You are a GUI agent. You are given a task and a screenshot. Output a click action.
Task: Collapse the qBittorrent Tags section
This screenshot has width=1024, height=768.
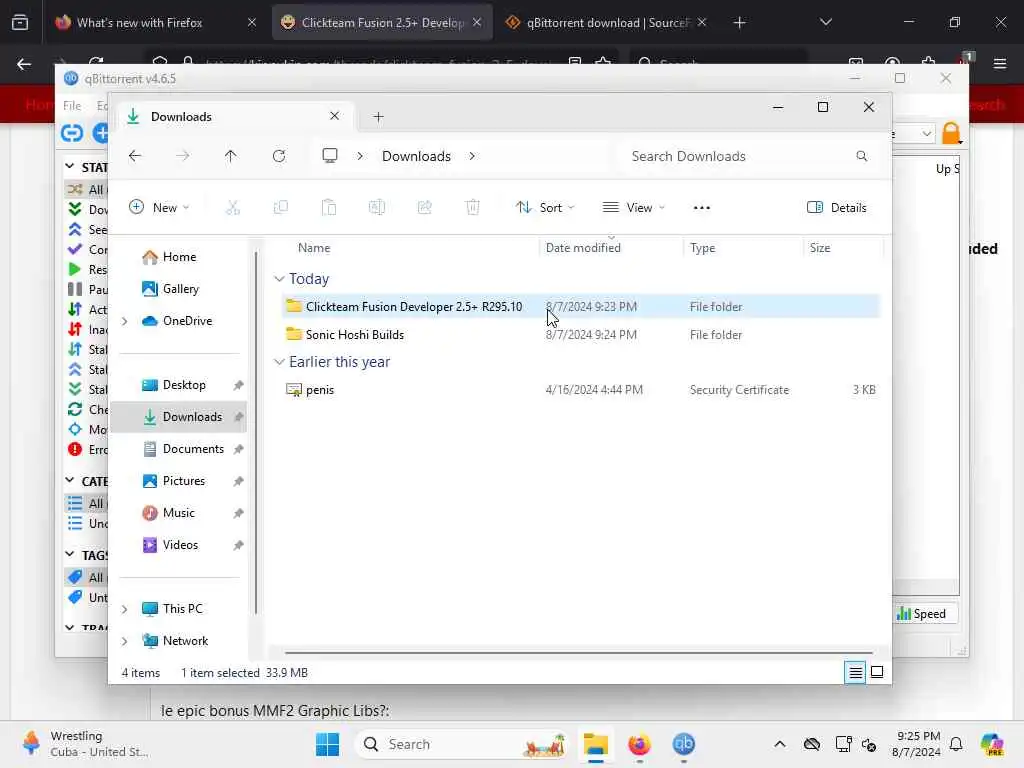[x=70, y=554]
